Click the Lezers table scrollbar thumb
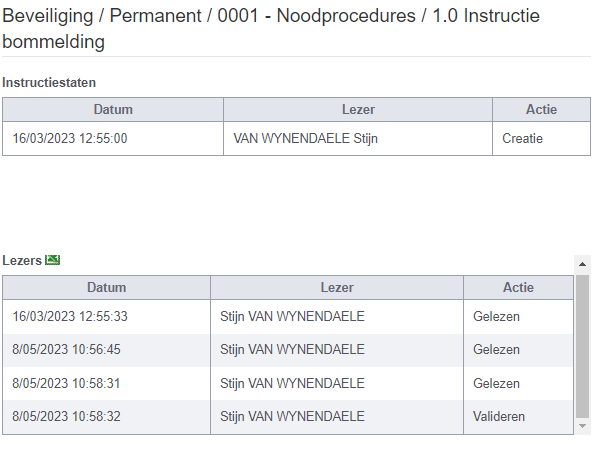Viewport: 593px width, 456px height. coord(582,346)
